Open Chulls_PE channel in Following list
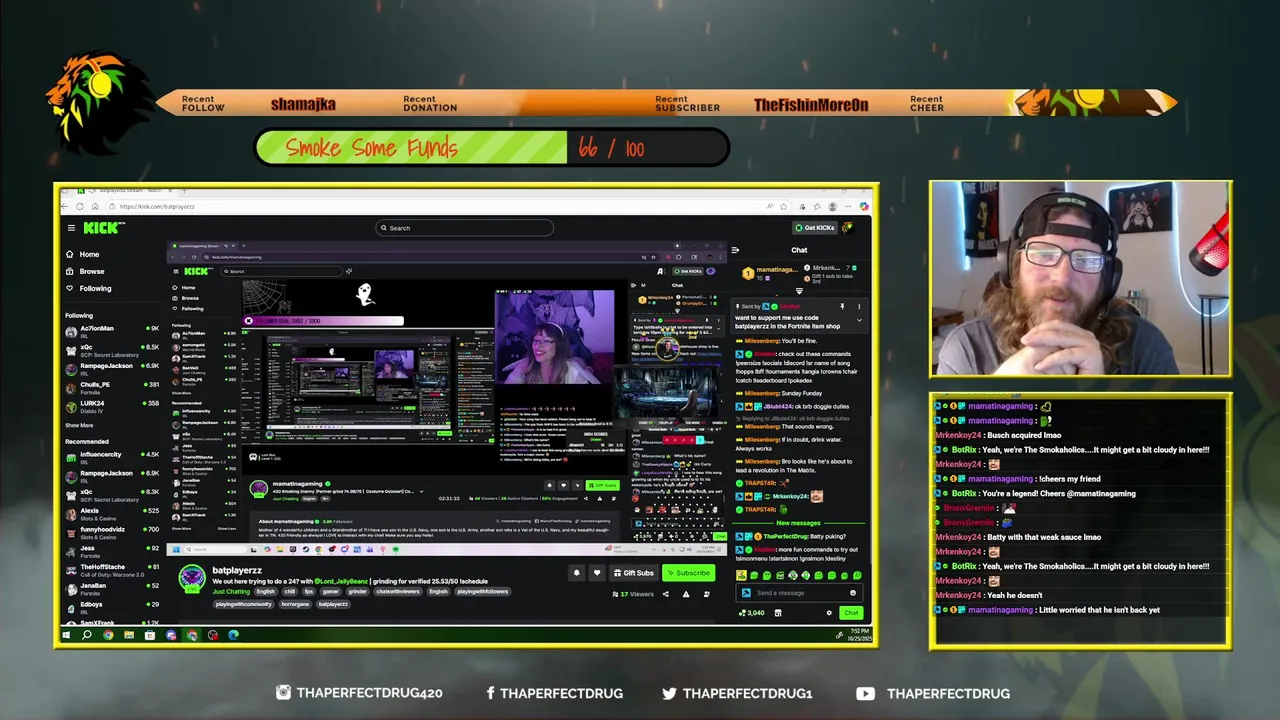 [x=112, y=388]
